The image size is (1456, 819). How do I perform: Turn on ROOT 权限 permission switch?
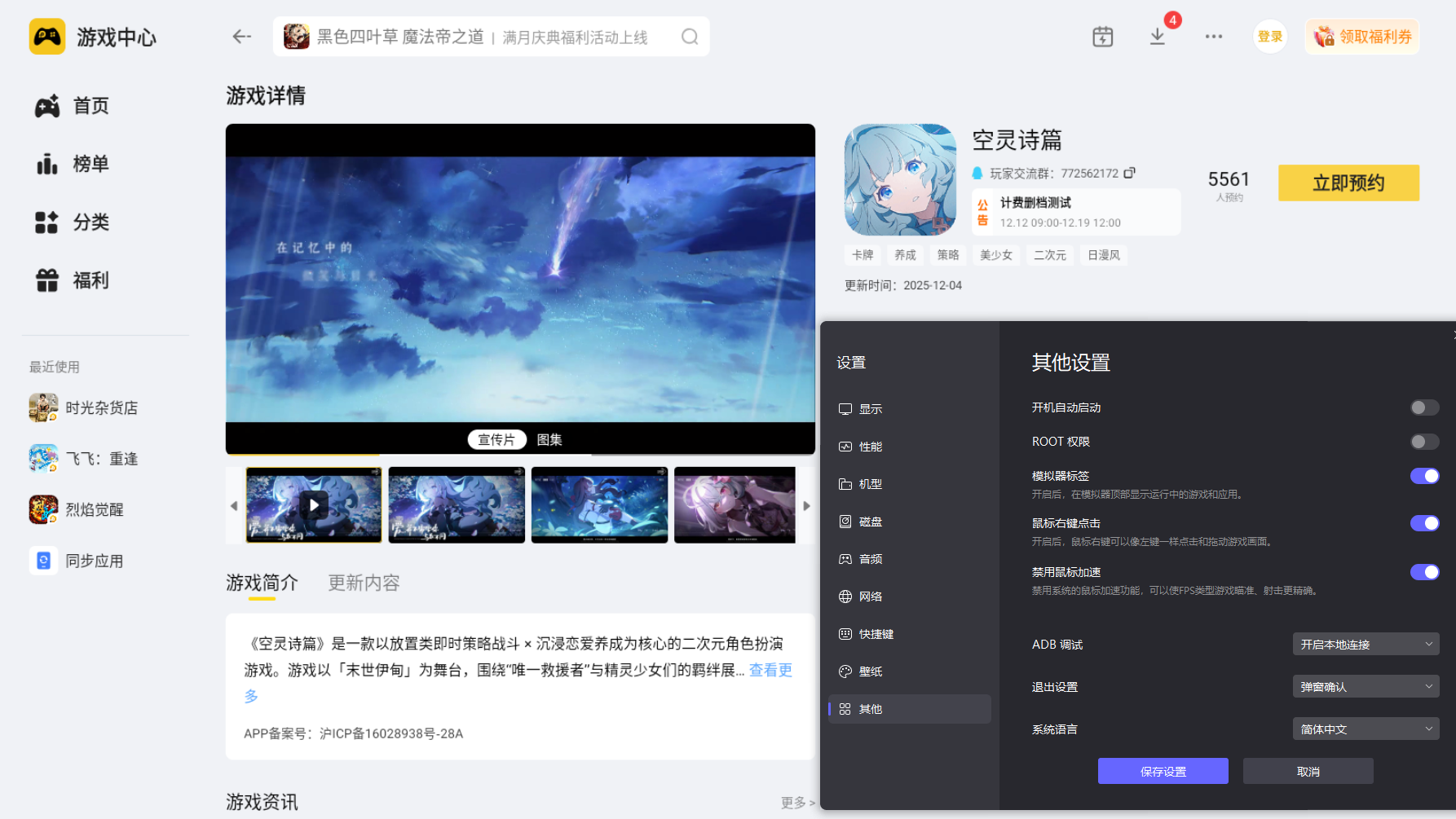point(1424,441)
